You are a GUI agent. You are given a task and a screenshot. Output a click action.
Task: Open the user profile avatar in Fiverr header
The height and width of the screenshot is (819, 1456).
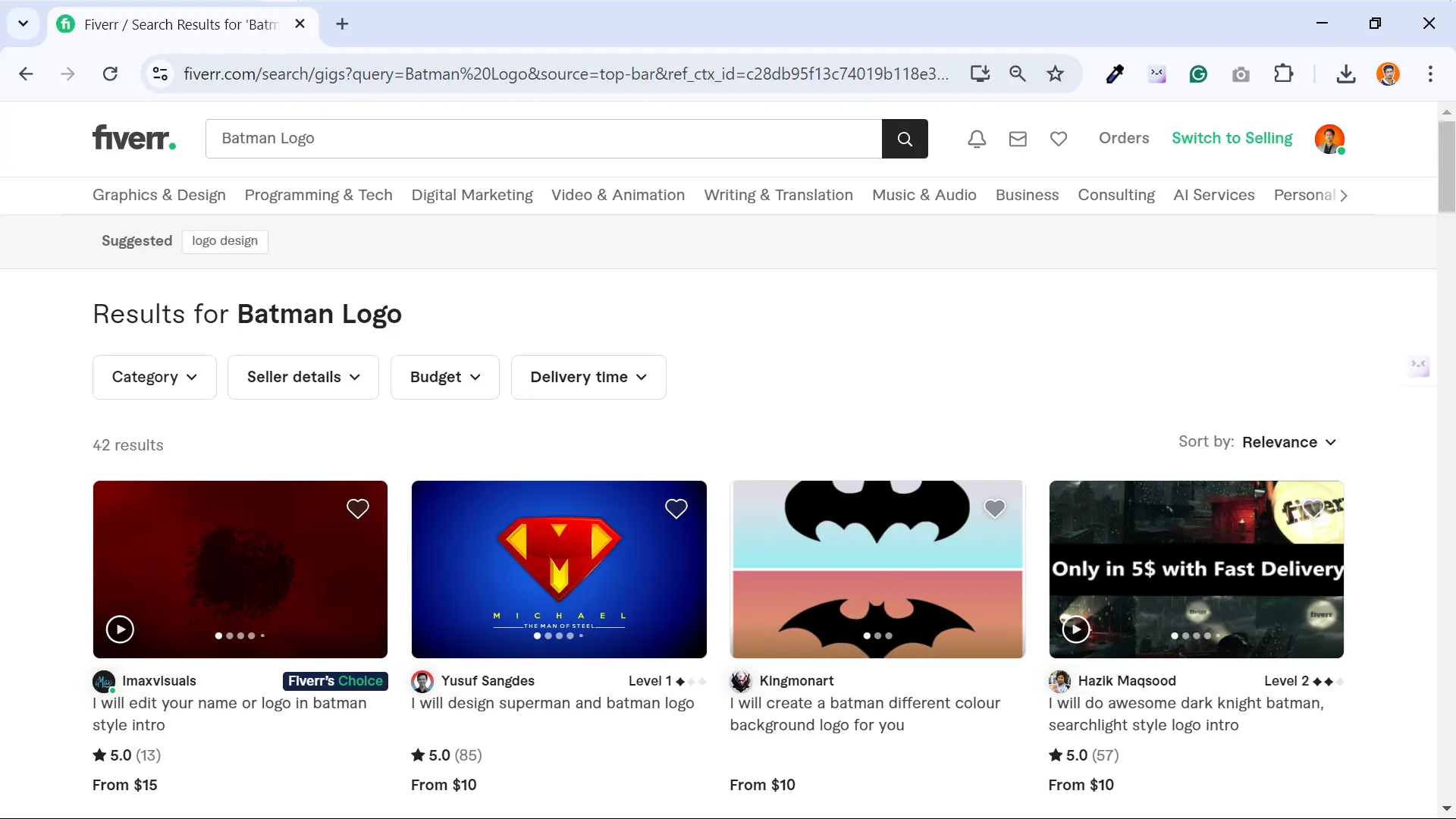point(1329,139)
